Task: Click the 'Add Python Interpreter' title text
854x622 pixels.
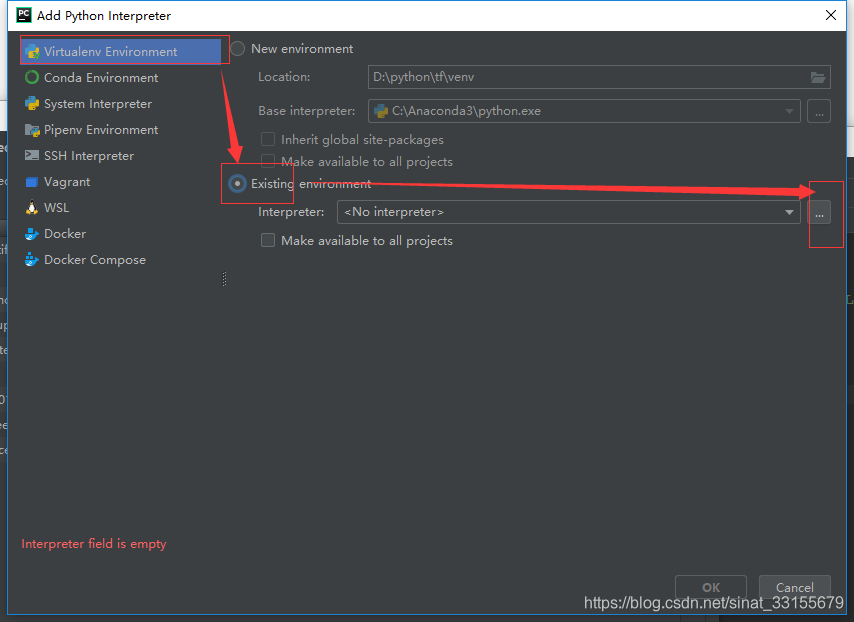Action: [x=104, y=16]
